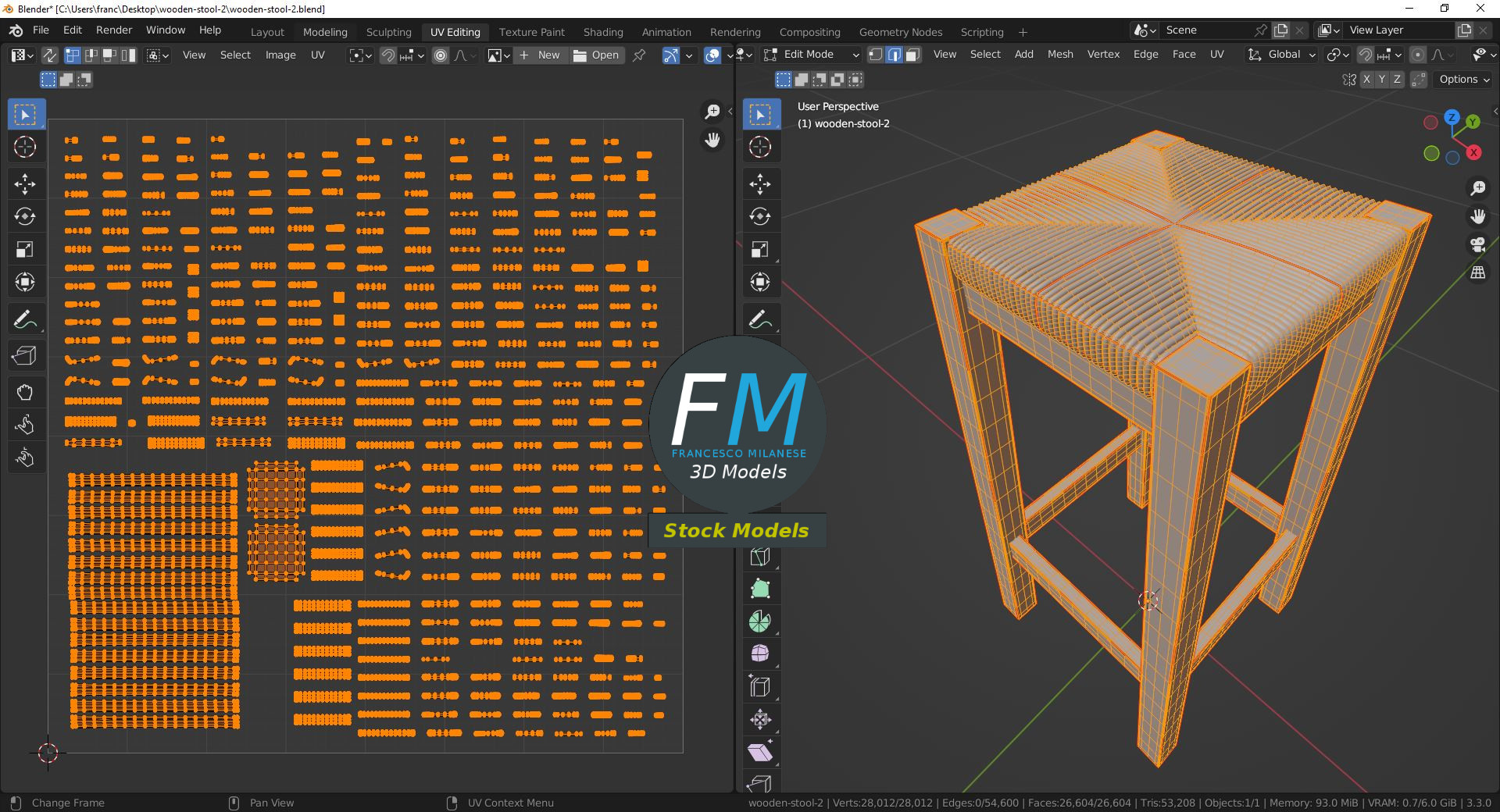The height and width of the screenshot is (812, 1500).
Task: Switch to the Modeling workspace tab
Action: [x=325, y=32]
